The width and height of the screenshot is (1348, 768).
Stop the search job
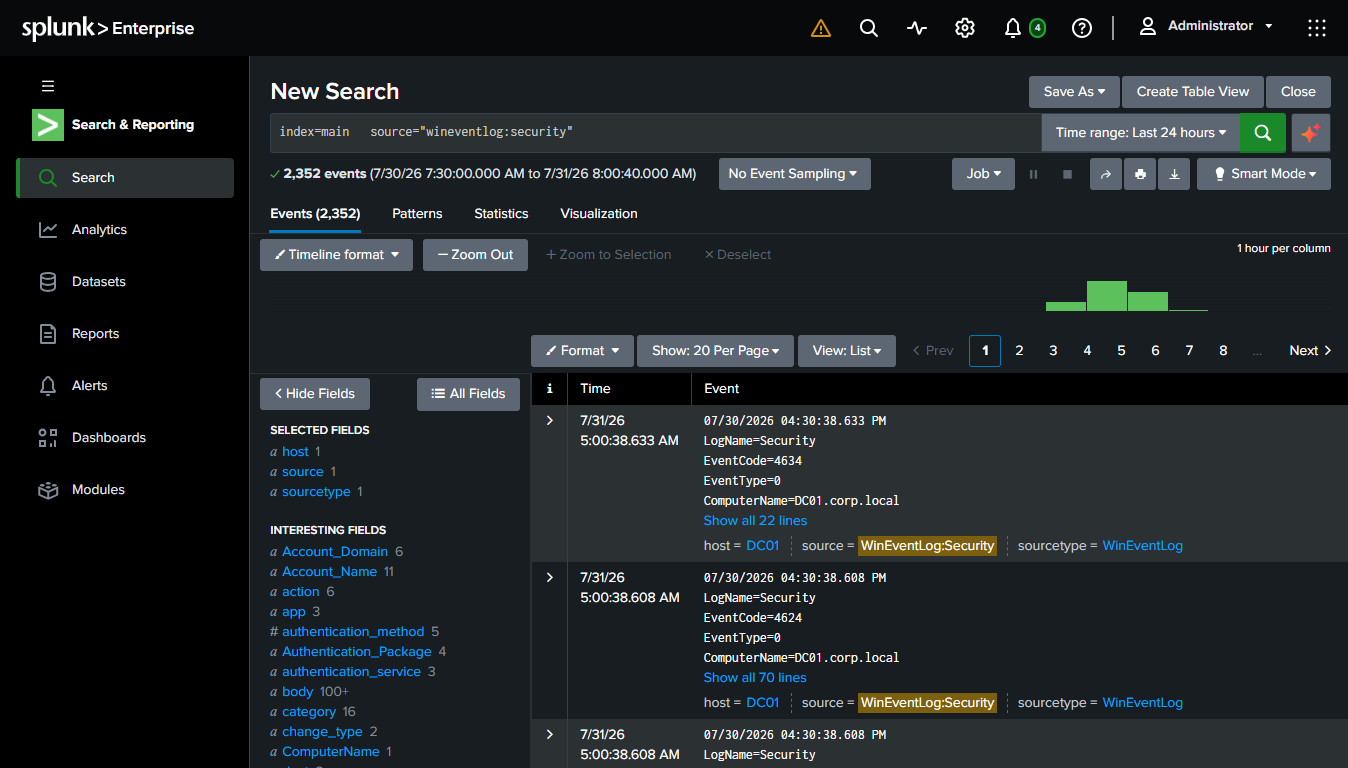1067,174
